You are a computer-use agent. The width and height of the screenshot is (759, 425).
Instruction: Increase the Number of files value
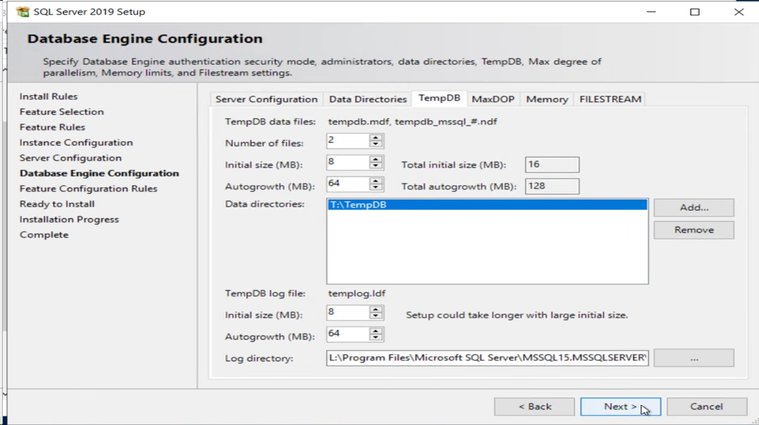(x=376, y=137)
